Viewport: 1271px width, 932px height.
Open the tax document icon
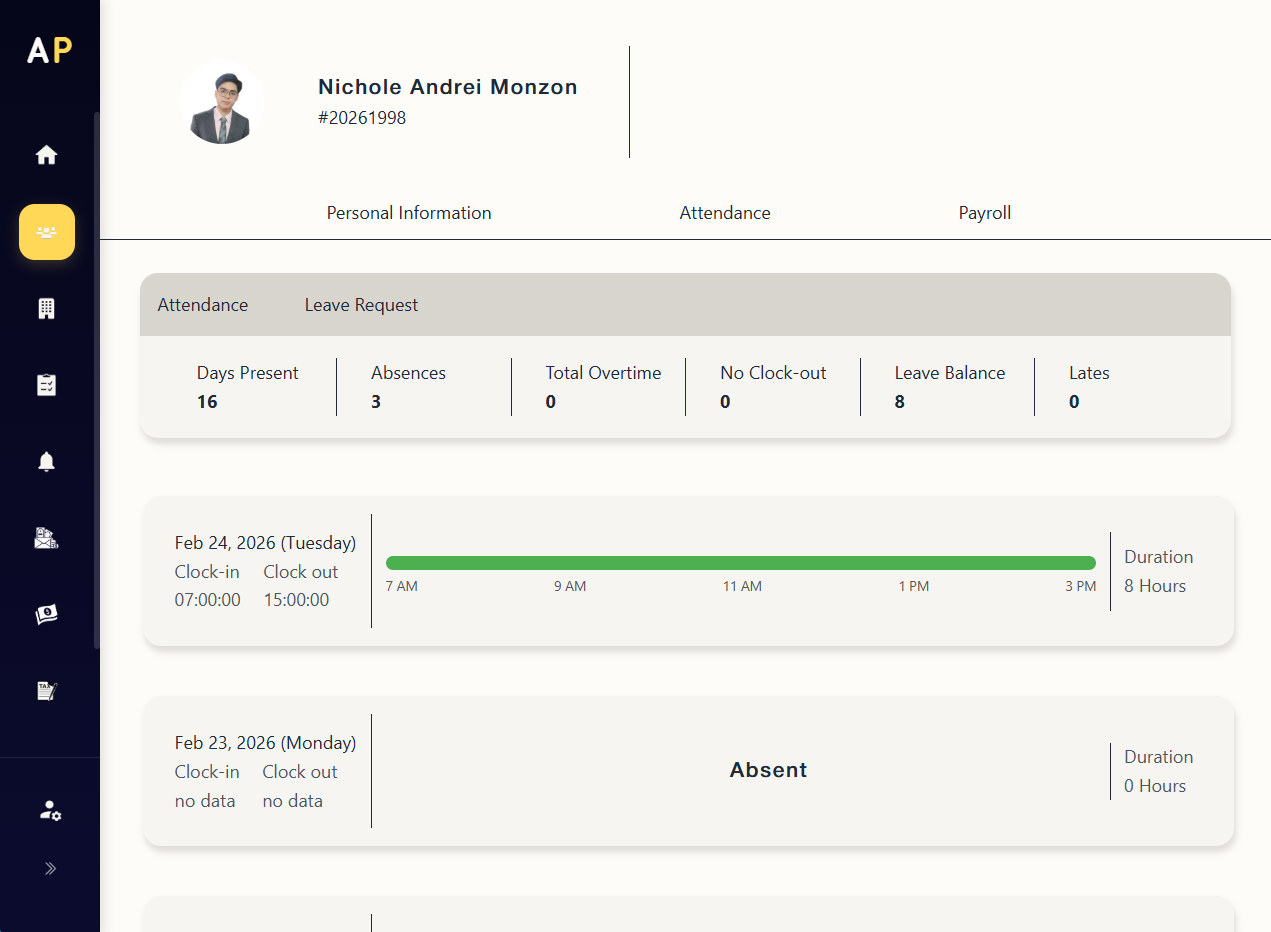[47, 691]
